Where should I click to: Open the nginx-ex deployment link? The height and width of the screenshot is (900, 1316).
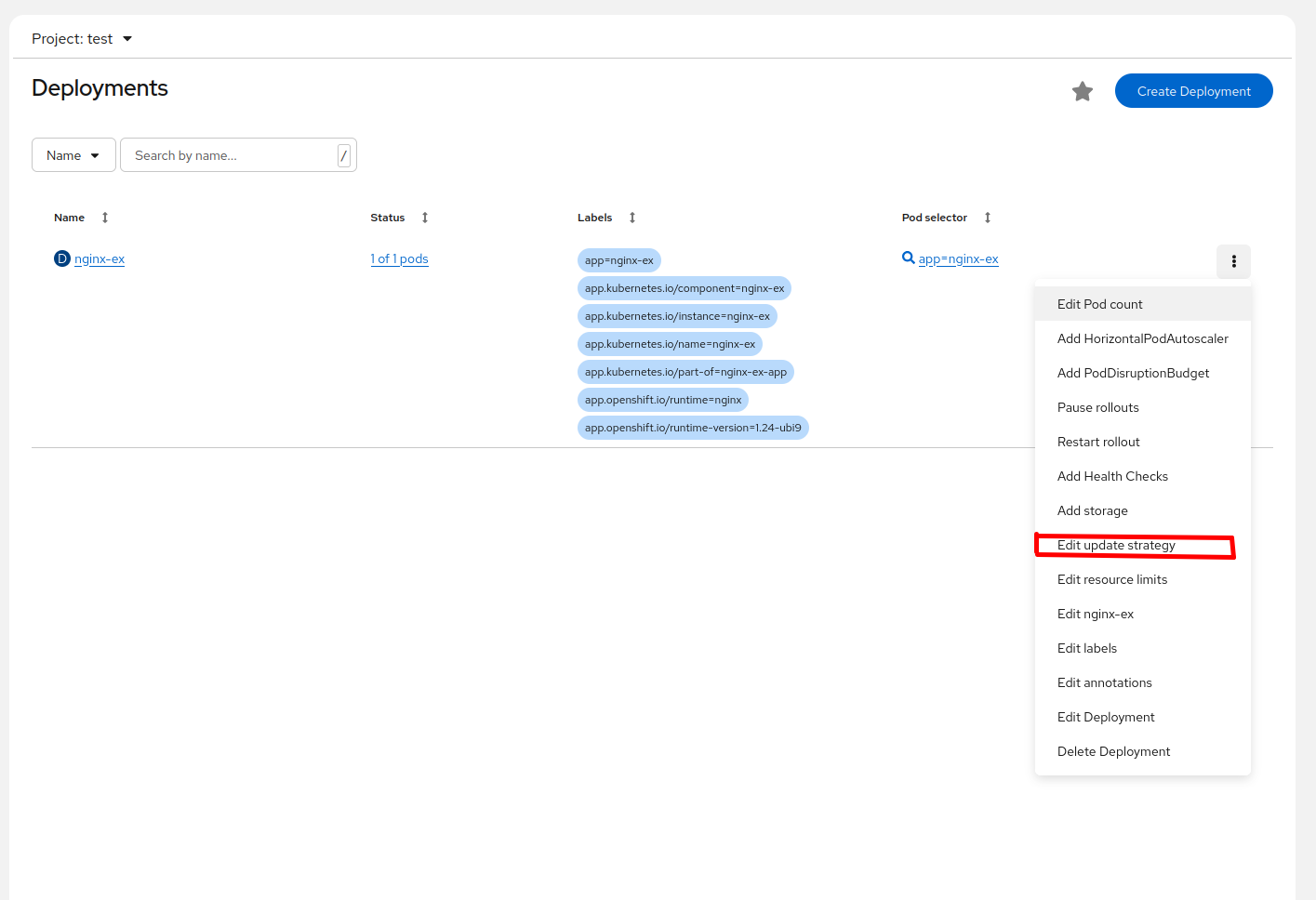point(100,258)
